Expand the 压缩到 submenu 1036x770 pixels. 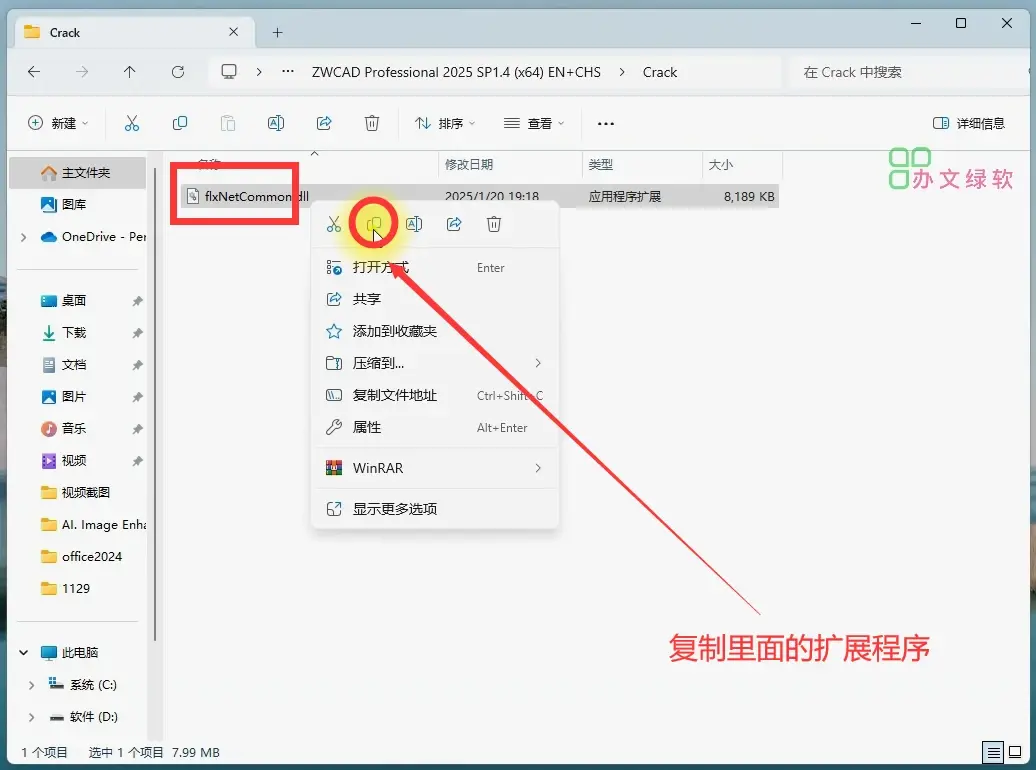click(x=538, y=363)
